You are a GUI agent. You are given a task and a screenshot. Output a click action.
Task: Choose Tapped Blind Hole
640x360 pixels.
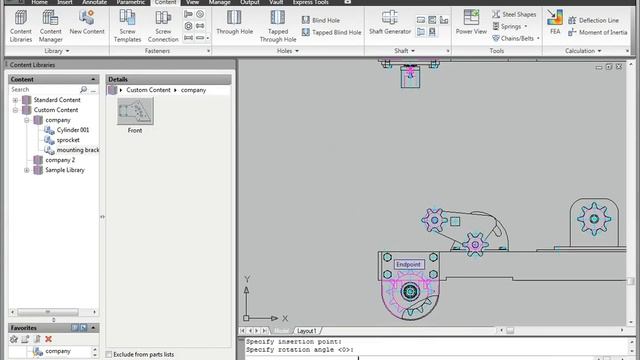331,32
